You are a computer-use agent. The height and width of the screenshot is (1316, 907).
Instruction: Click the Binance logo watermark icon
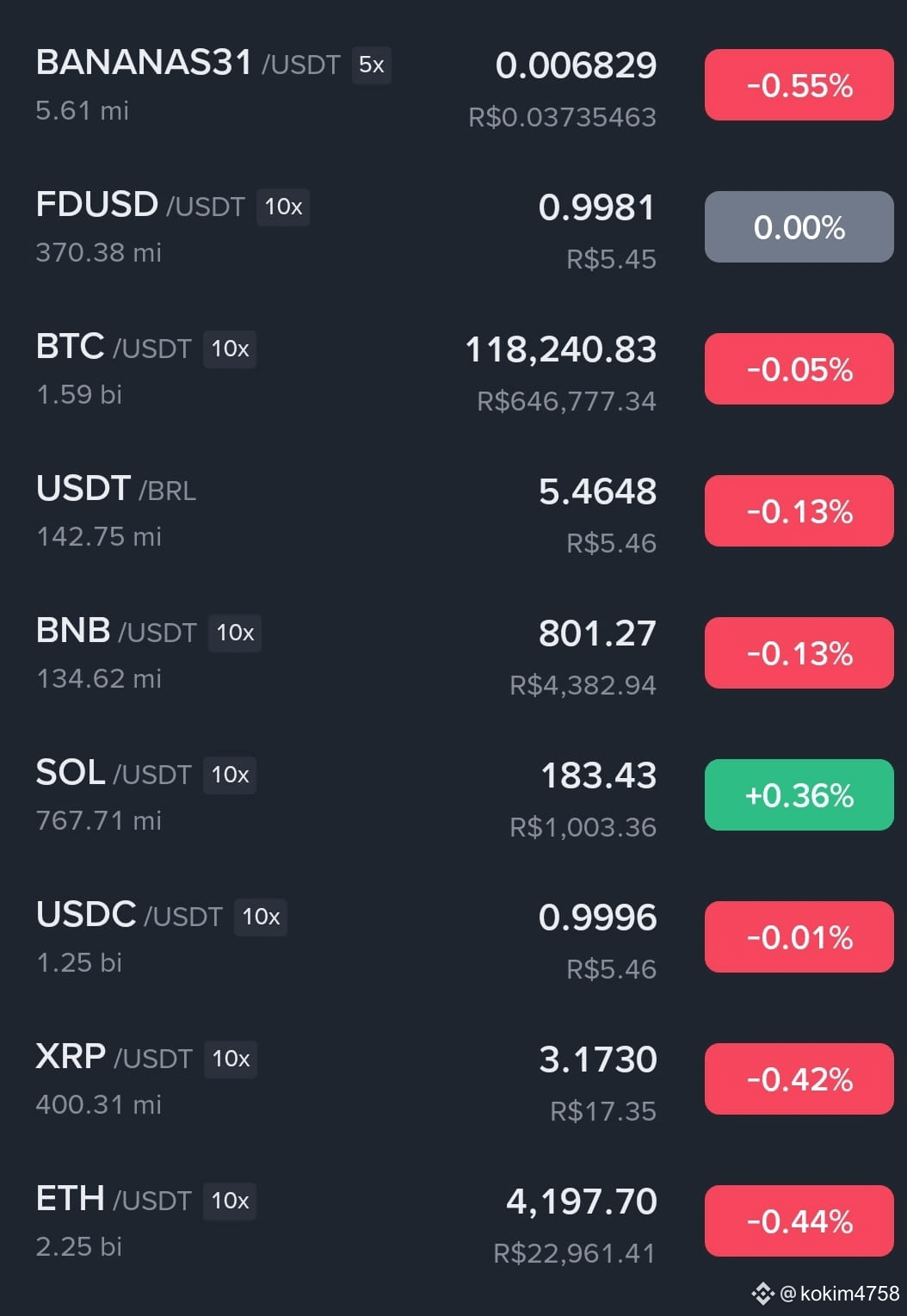pyautogui.click(x=763, y=1294)
